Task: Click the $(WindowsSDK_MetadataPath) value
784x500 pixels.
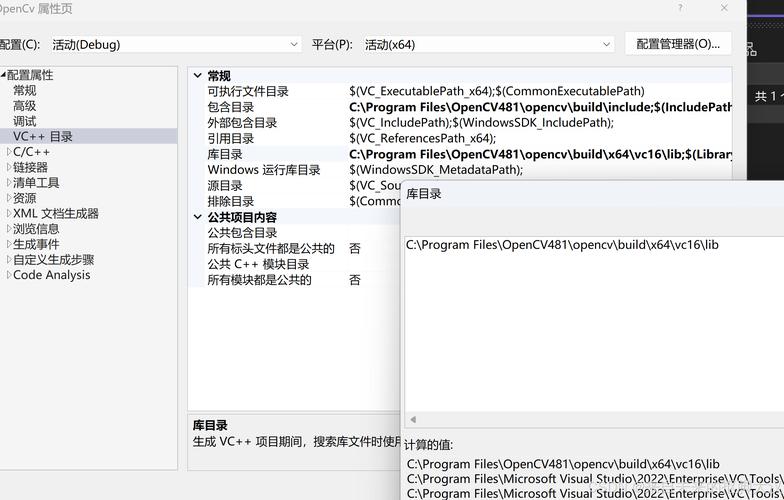Action: (x=436, y=170)
